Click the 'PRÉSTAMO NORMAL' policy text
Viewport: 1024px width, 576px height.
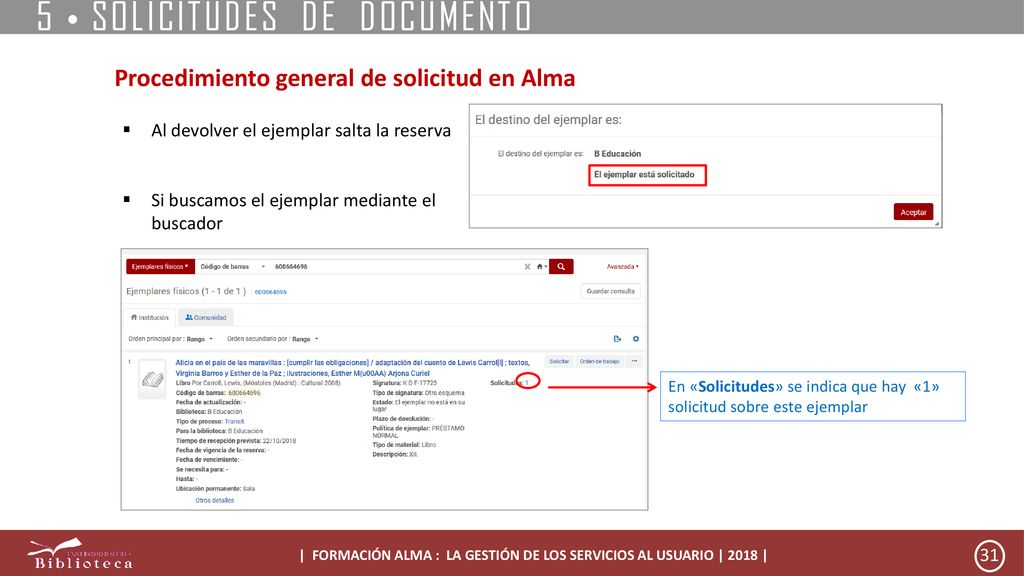click(x=418, y=432)
